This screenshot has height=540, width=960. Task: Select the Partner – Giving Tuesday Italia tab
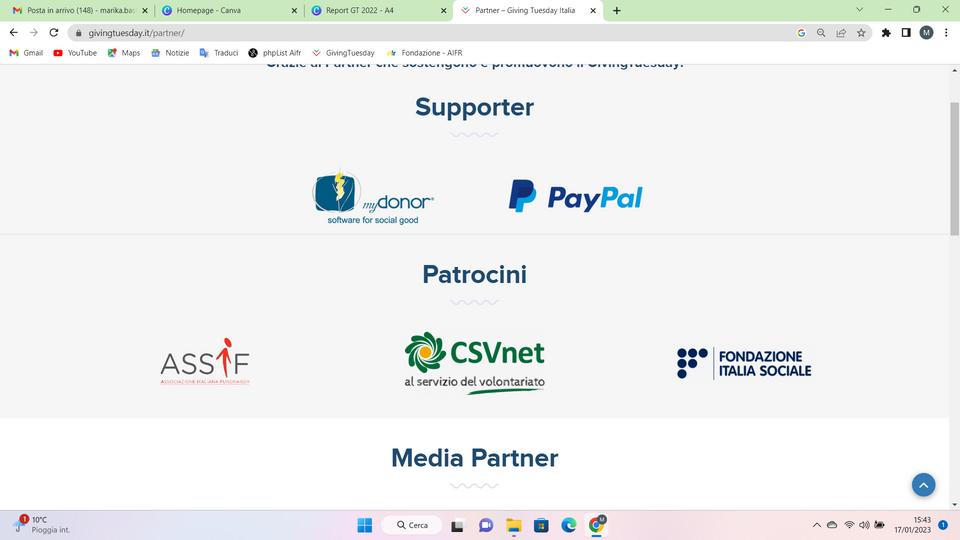(528, 10)
